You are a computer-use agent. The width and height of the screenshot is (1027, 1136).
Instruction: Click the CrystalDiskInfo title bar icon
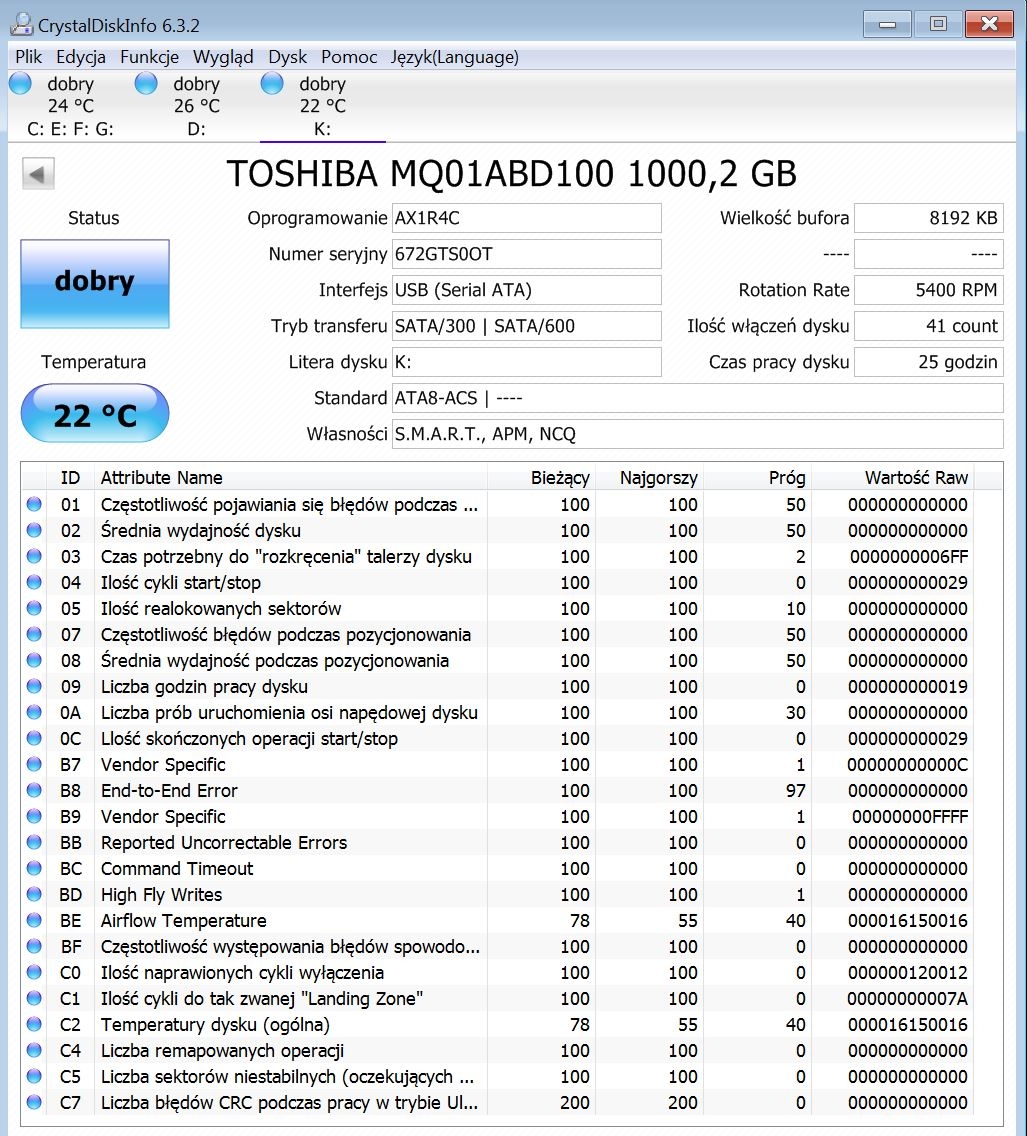[x=22, y=25]
